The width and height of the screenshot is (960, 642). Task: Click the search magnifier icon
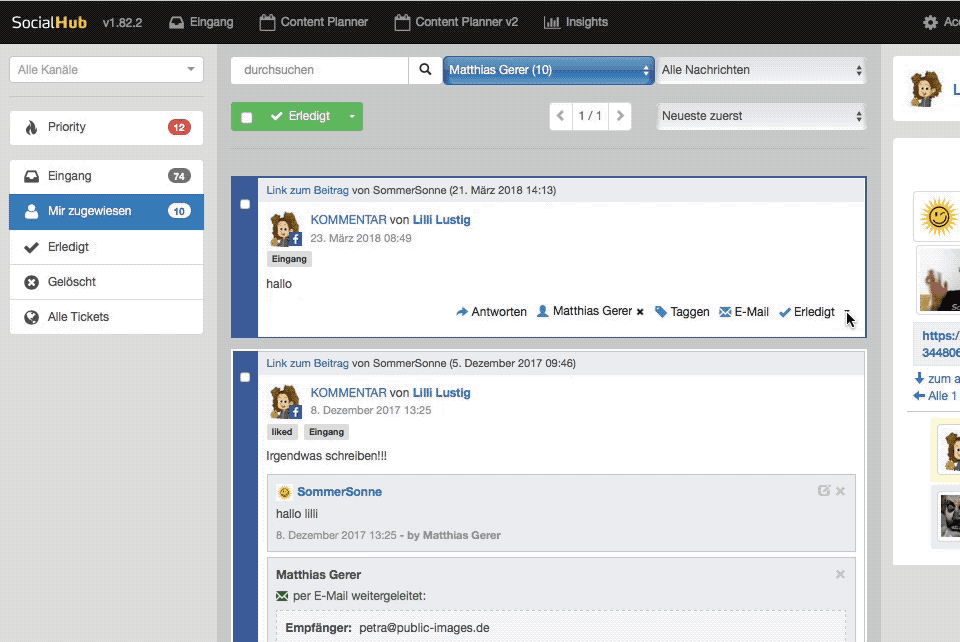[425, 70]
